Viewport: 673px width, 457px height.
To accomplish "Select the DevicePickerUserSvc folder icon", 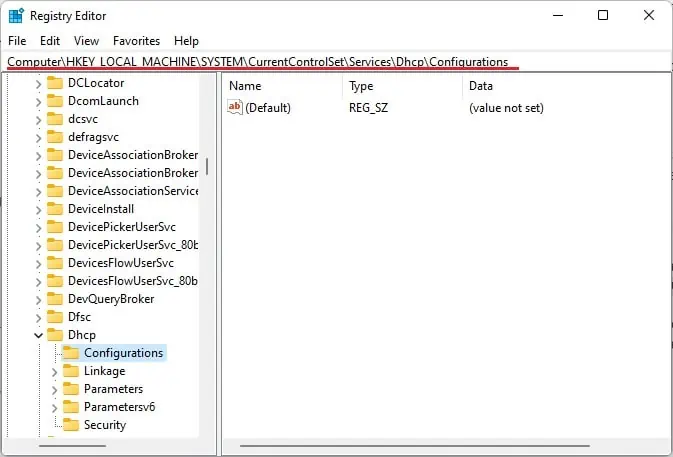I will pyautogui.click(x=55, y=227).
